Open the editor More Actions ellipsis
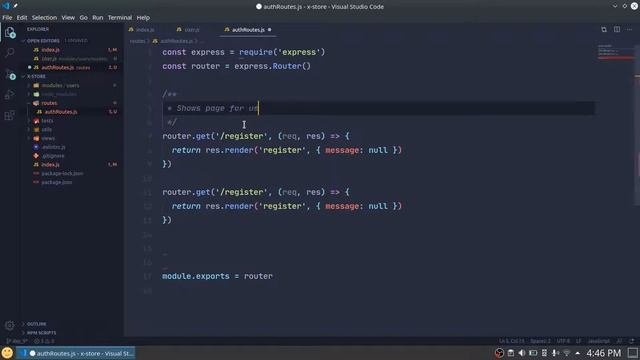The height and width of the screenshot is (360, 640). point(629,29)
